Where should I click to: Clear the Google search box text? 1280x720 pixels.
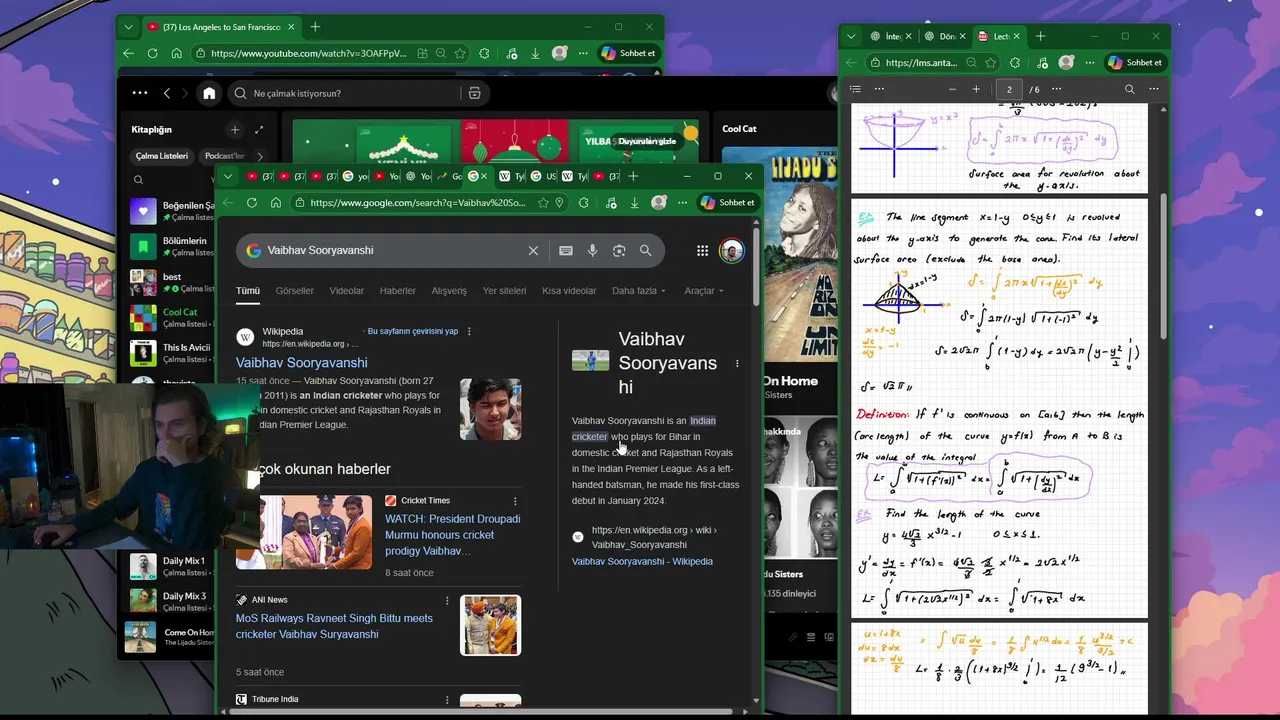[533, 251]
